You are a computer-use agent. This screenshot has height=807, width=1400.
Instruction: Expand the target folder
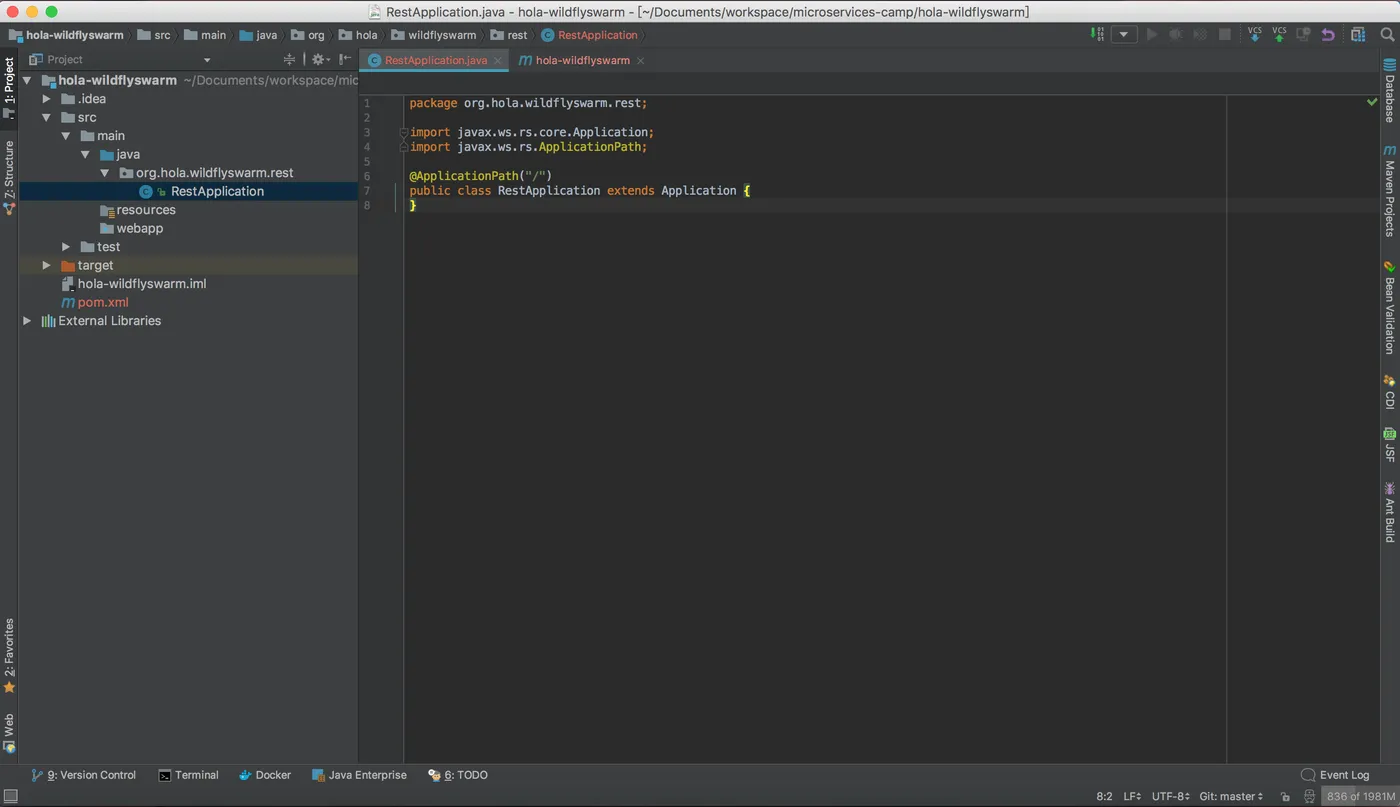(46, 266)
